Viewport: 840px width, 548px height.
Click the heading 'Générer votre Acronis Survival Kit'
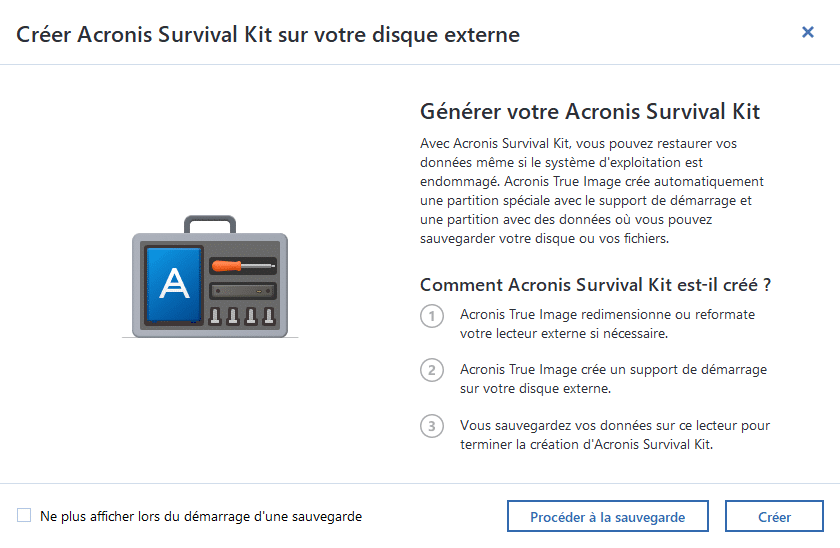(597, 110)
